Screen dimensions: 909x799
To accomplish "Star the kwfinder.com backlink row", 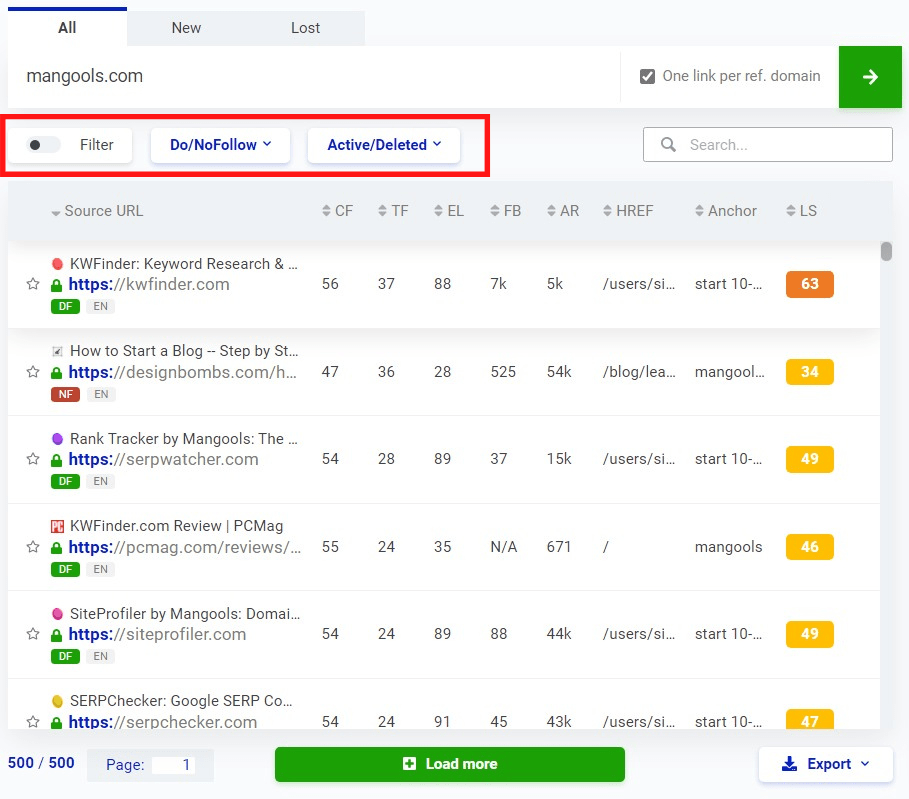I will pos(33,284).
